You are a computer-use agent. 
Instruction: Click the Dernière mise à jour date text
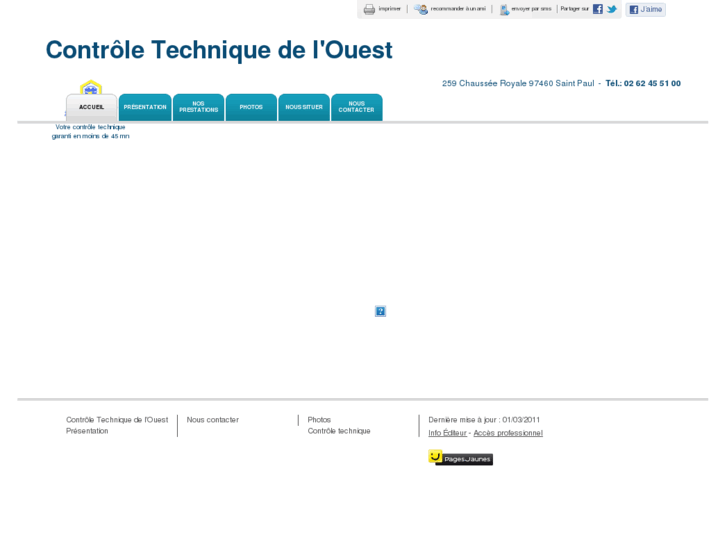(484, 420)
